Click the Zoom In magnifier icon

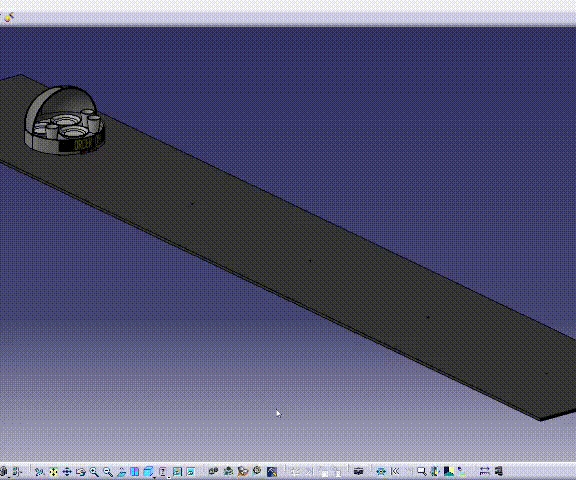(x=94, y=472)
